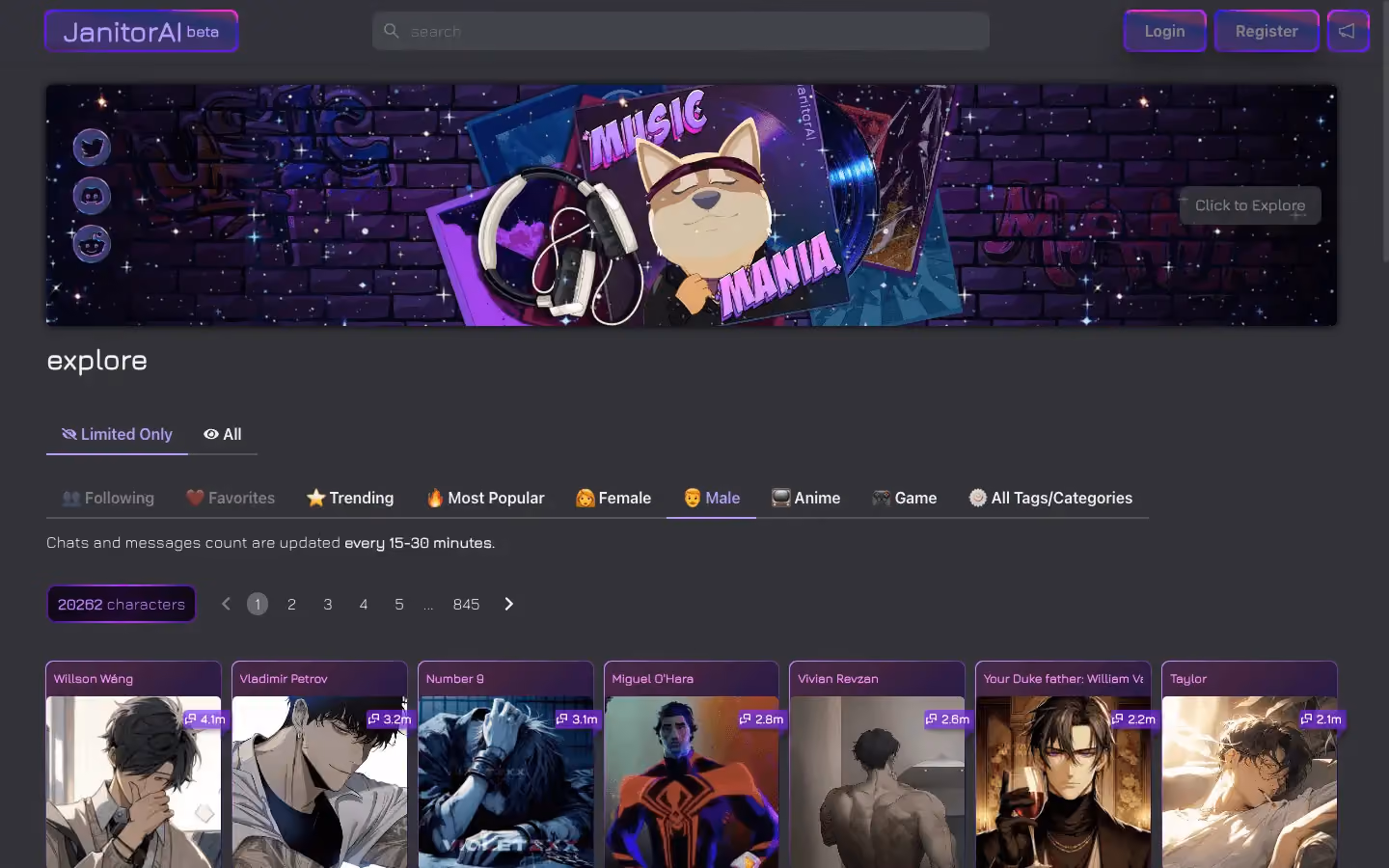Click the Login button
The image size is (1389, 868).
[1164, 31]
